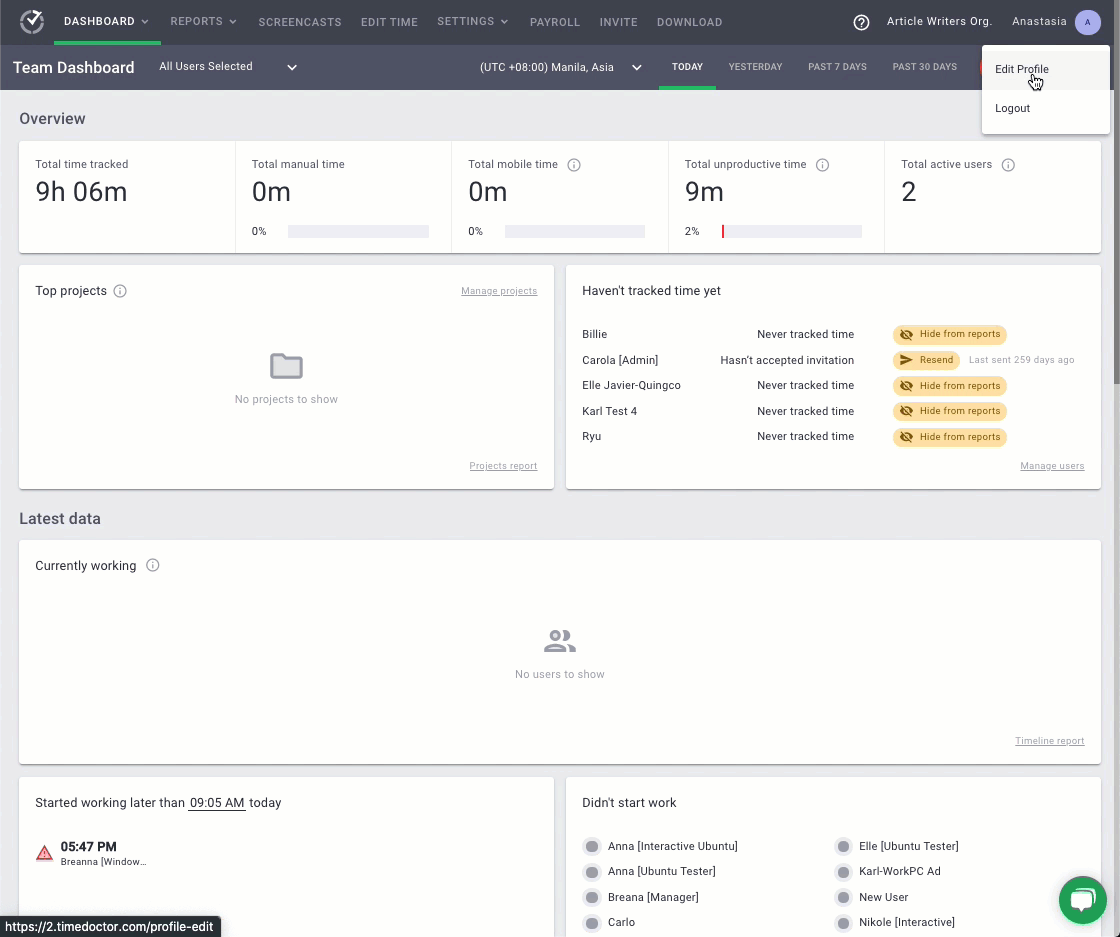
Task: Hide Elle Javier-Quingco from reports
Action: pyautogui.click(x=949, y=386)
